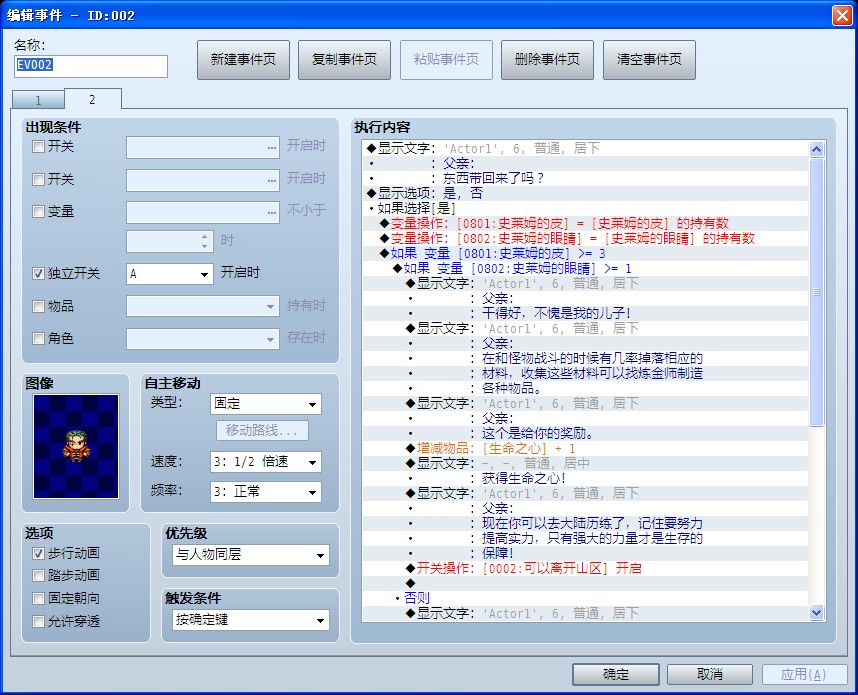Uncheck the 独立开关 condition checkbox
The width and height of the screenshot is (858, 695).
pos(38,274)
